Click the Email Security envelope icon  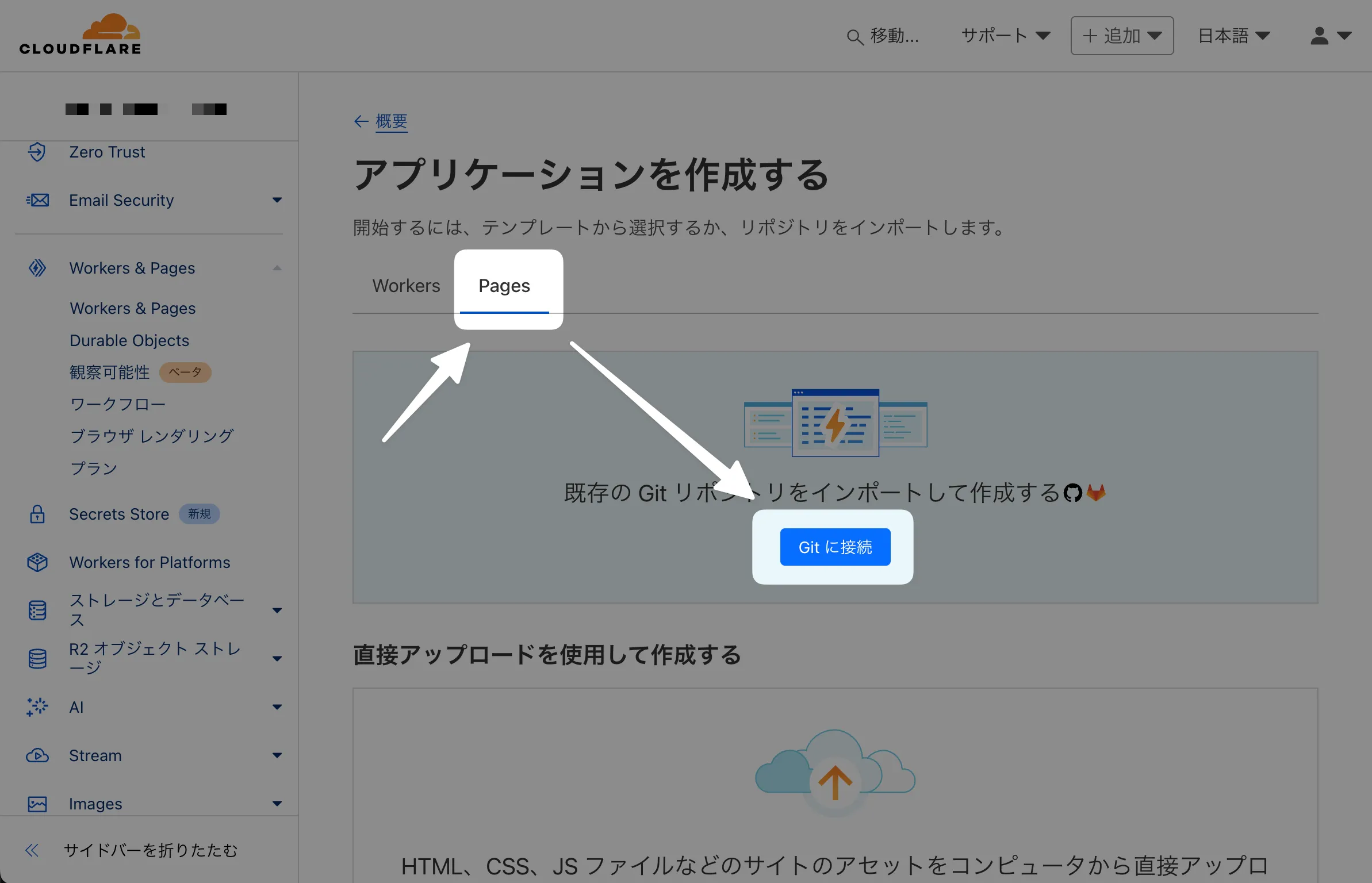pos(37,200)
